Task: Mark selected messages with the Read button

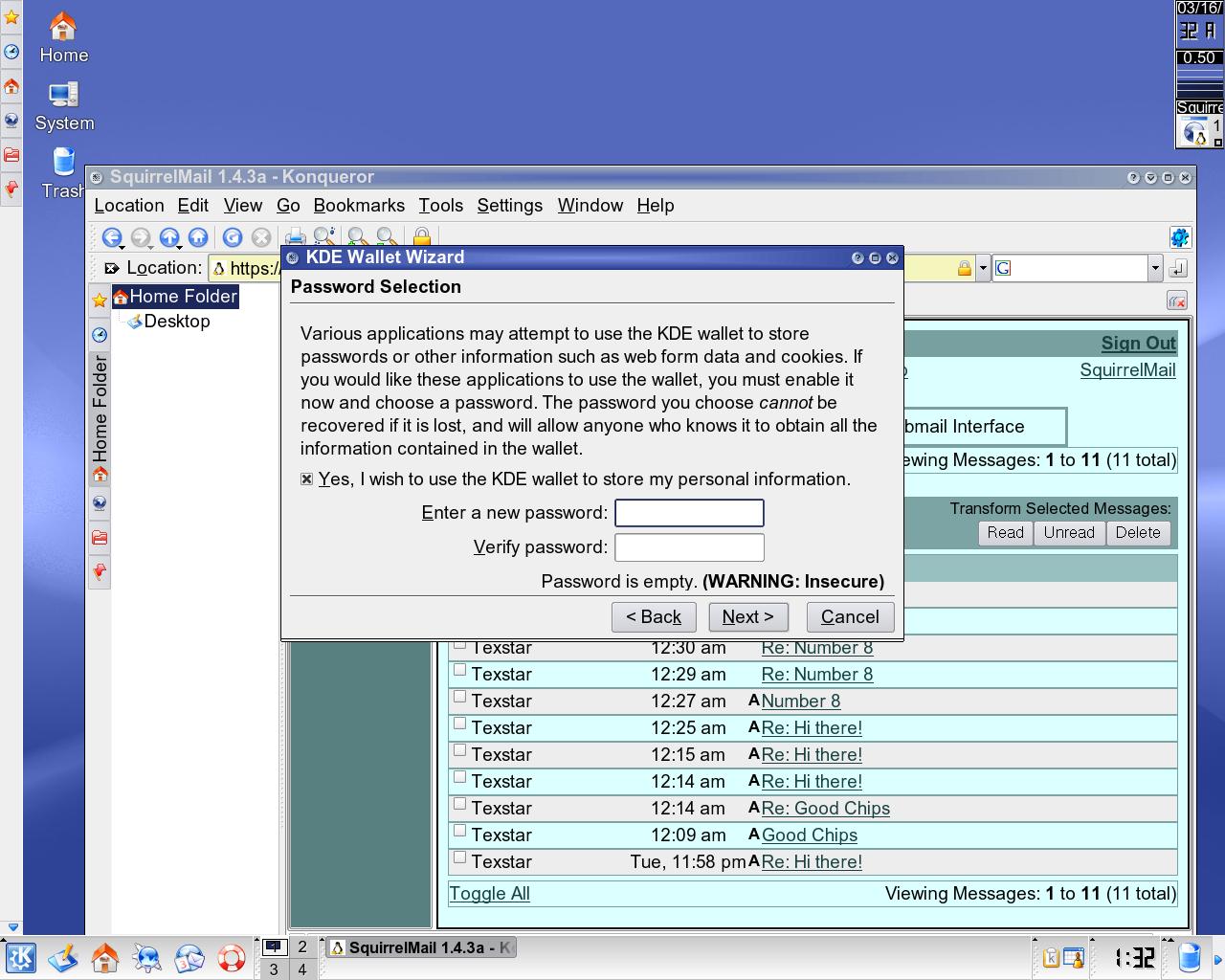Action: [1005, 533]
